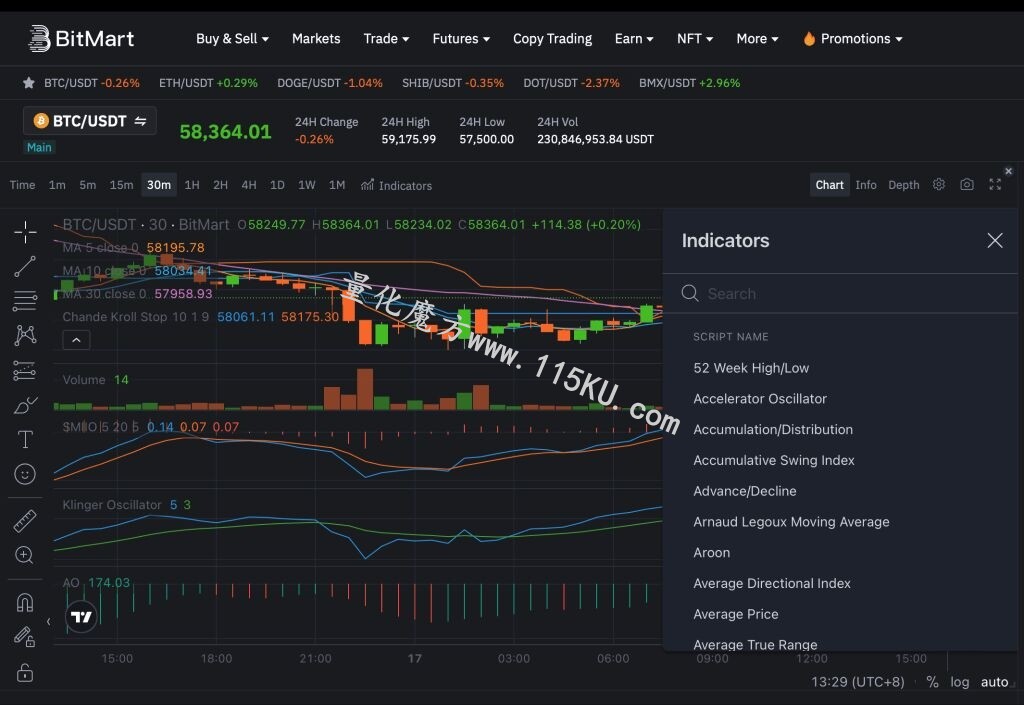Expand the NFT dropdown menu
1024x705 pixels.
click(x=695, y=39)
